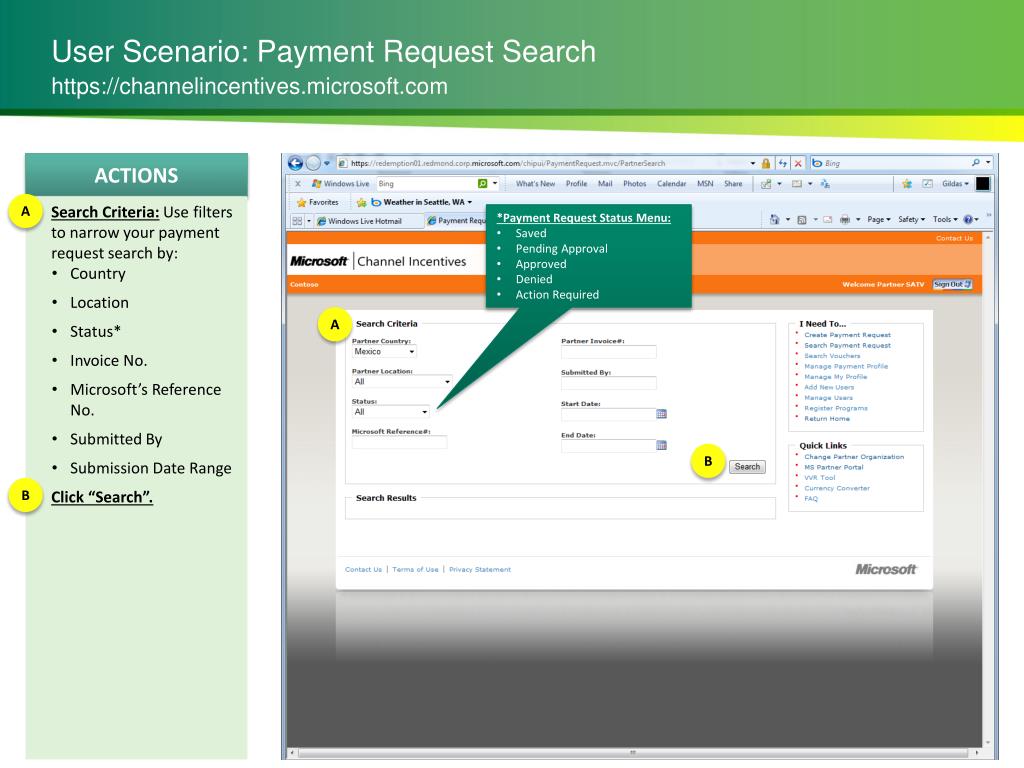The width and height of the screenshot is (1024, 768).
Task: Click the blue Help question mark icon
Action: 968,219
